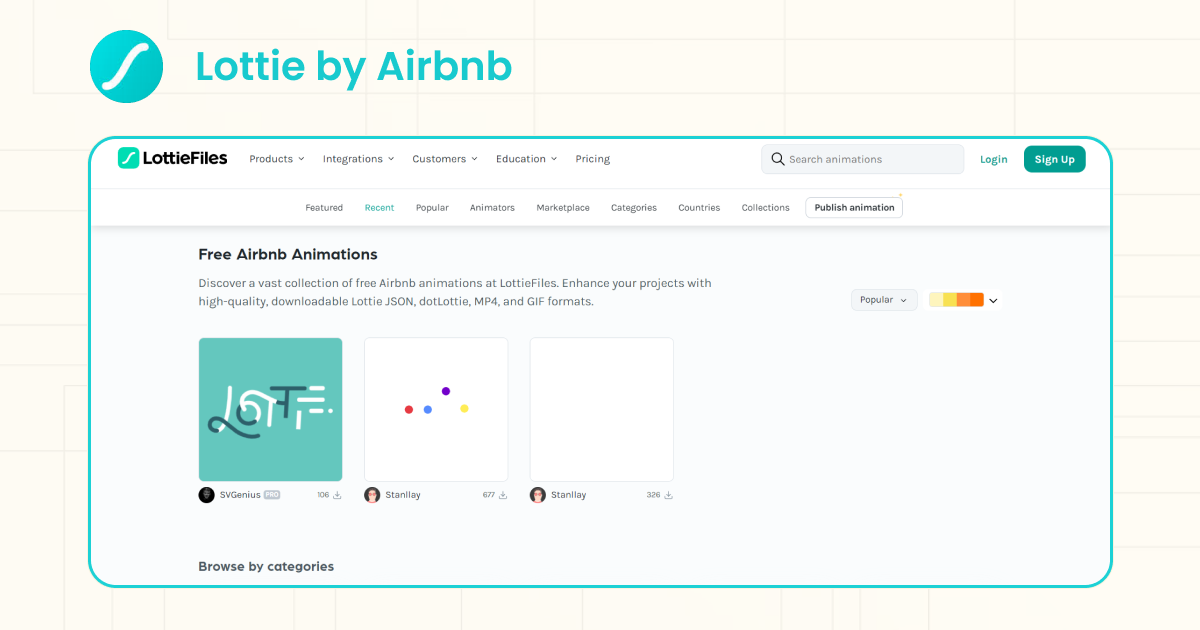Open the Marketplace tab
The height and width of the screenshot is (630, 1200).
click(563, 208)
